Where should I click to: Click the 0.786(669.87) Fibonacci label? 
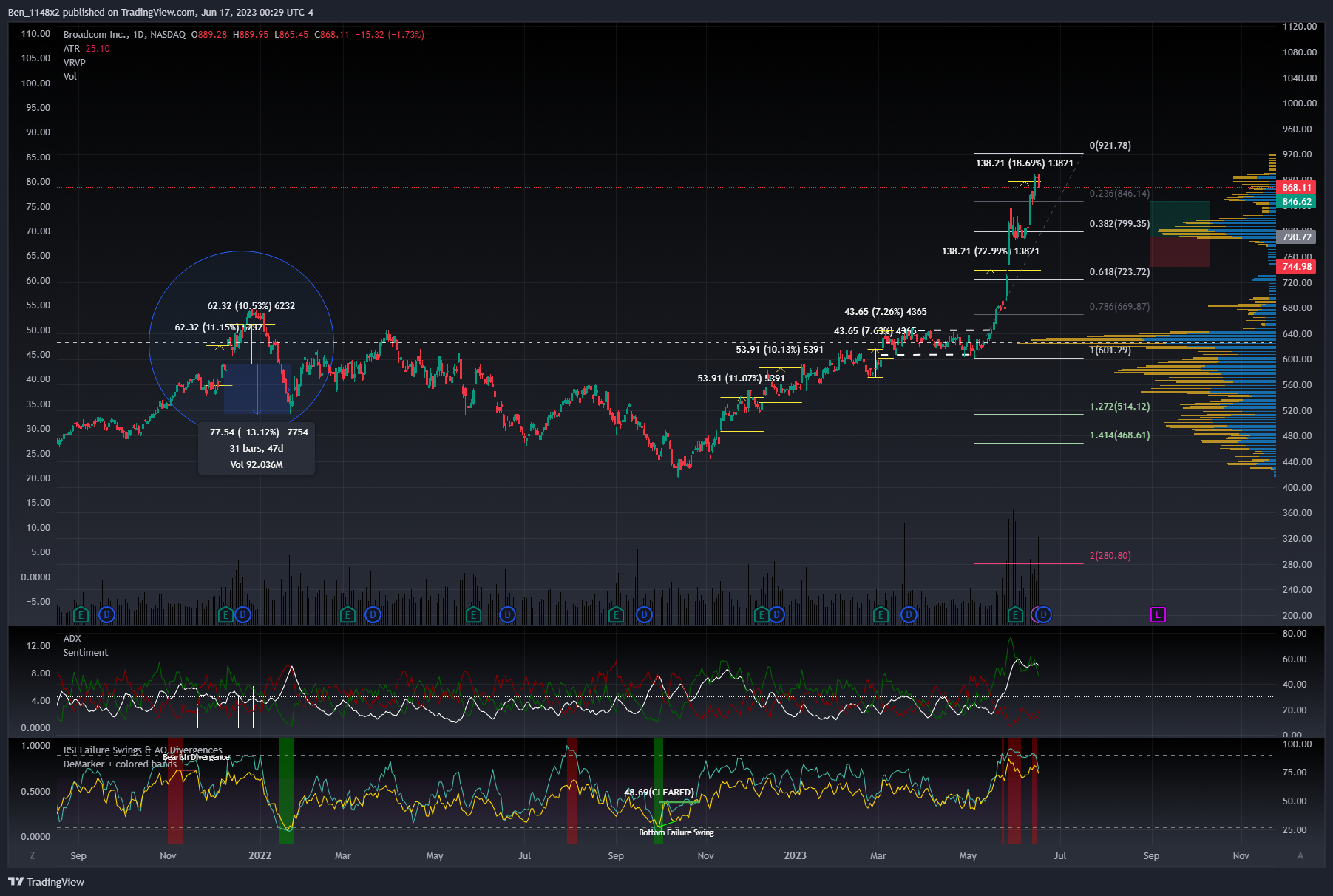point(1119,307)
